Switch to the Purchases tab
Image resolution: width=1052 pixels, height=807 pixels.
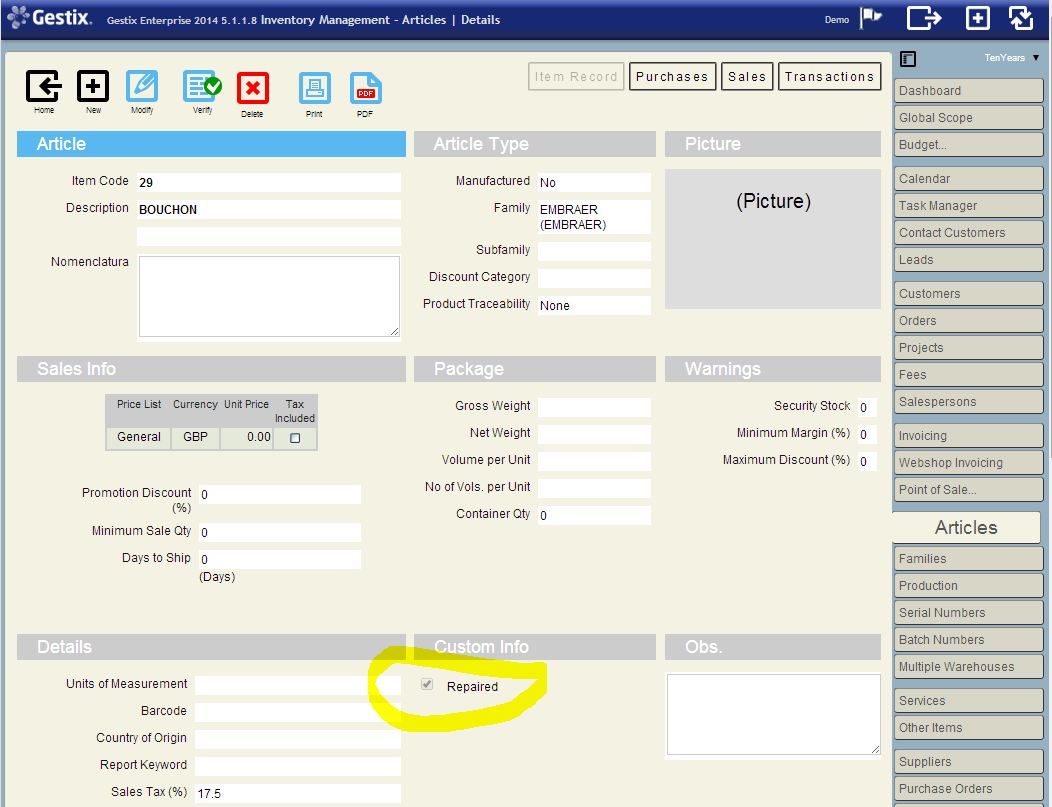point(672,76)
